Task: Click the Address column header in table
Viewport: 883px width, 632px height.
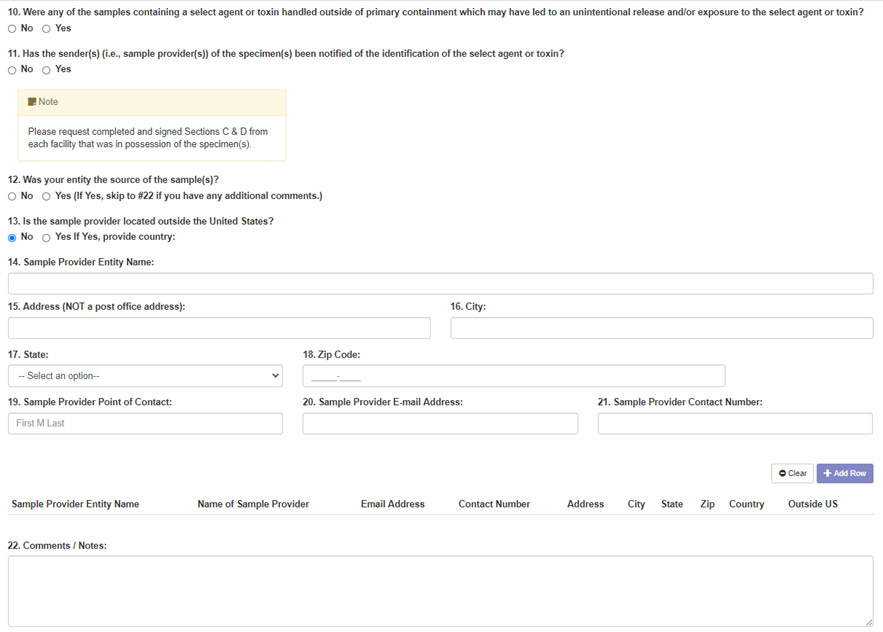Action: (585, 504)
